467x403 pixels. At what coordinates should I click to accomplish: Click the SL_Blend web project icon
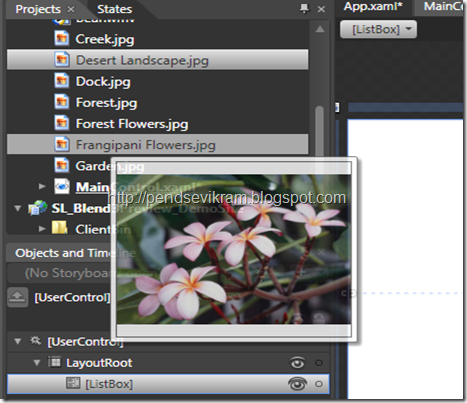pyautogui.click(x=37, y=208)
